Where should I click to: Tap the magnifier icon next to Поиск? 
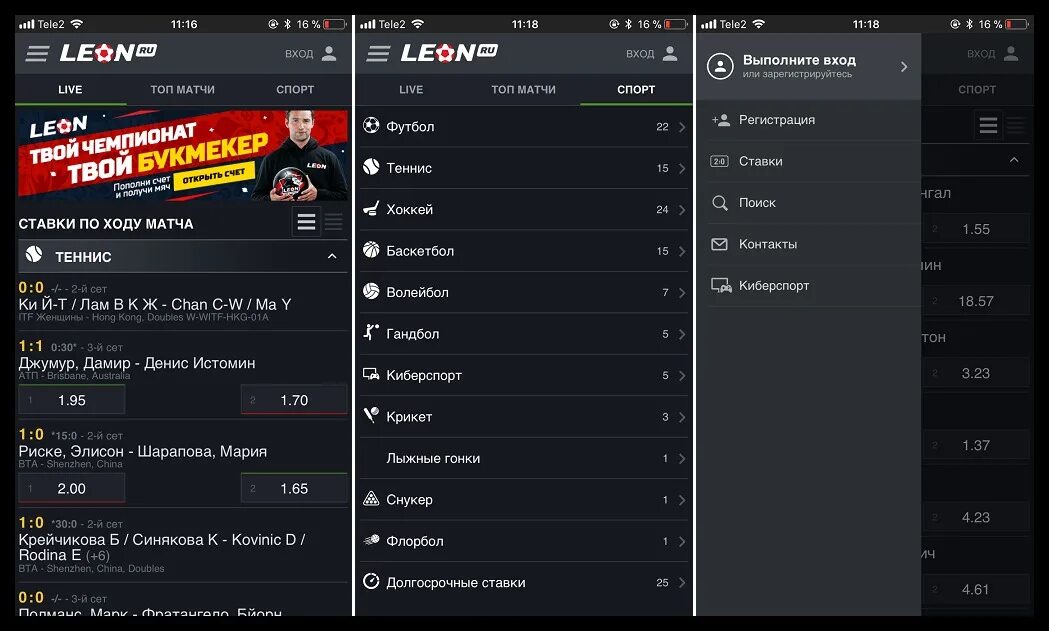coord(720,203)
